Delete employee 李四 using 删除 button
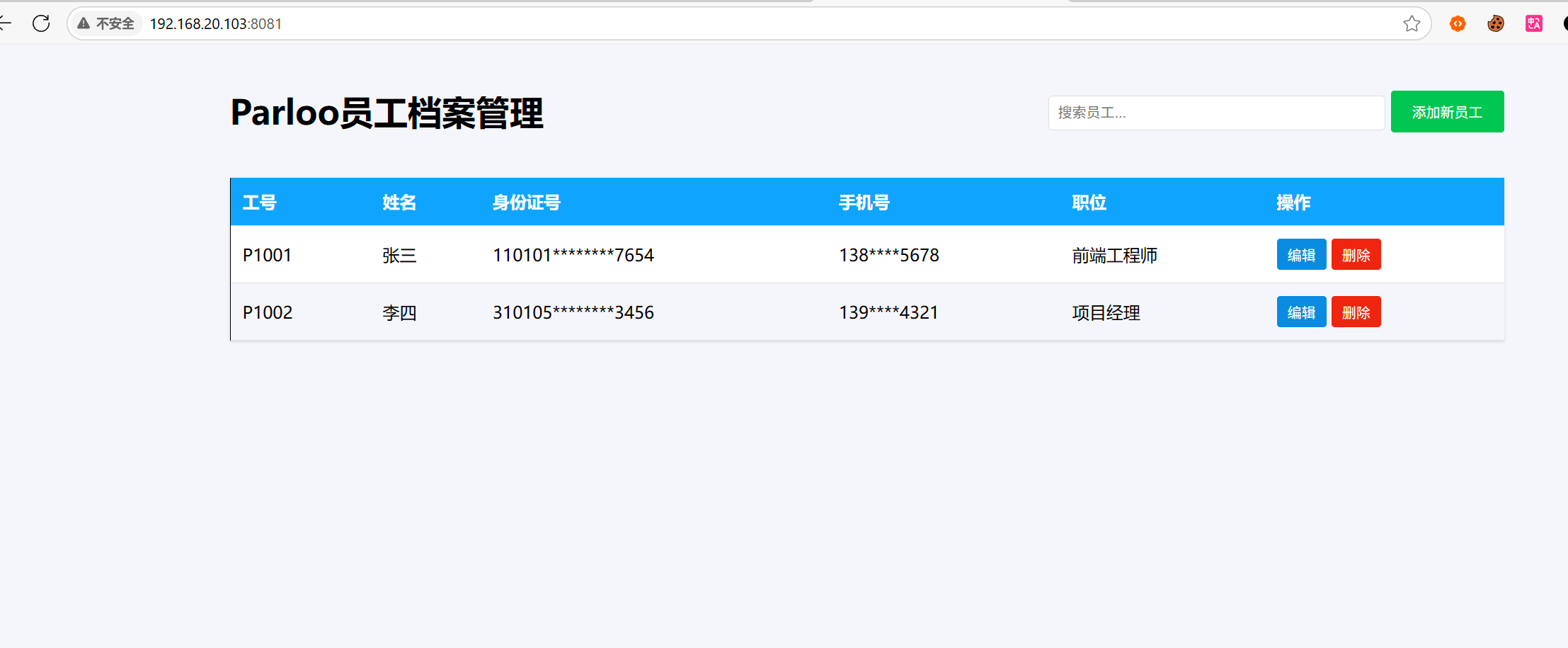 (x=1356, y=312)
